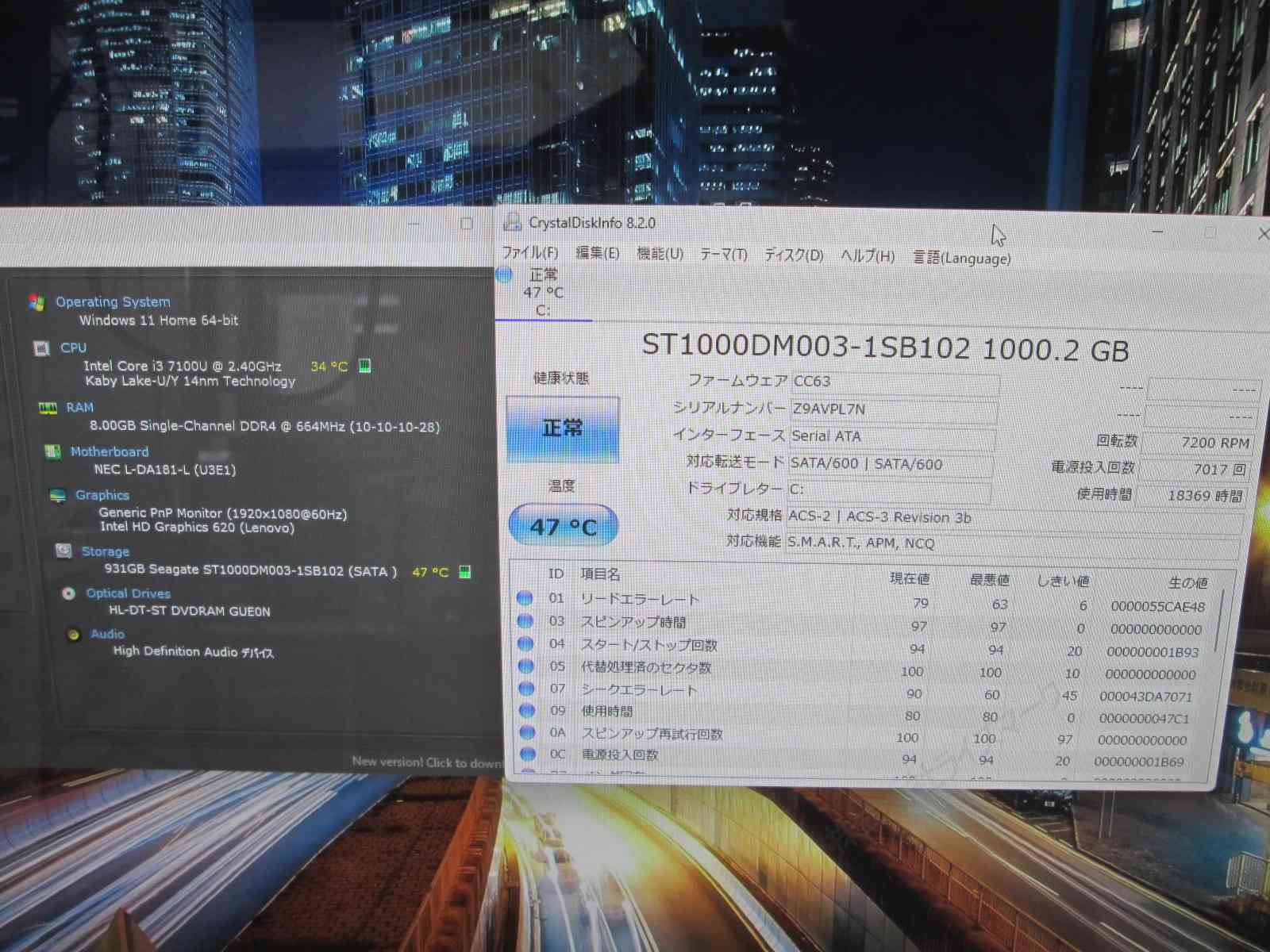Image resolution: width=1270 pixels, height=952 pixels.
Task: Open the Audio section link
Action: coord(107,634)
